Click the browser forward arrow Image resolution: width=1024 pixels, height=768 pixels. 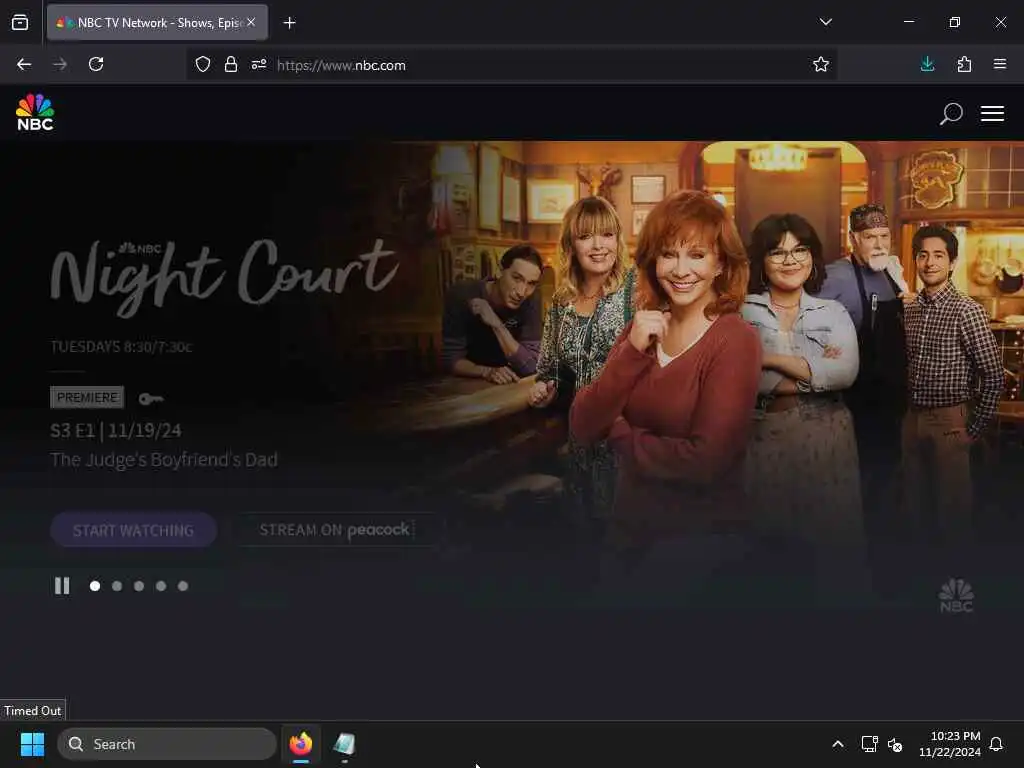point(60,64)
